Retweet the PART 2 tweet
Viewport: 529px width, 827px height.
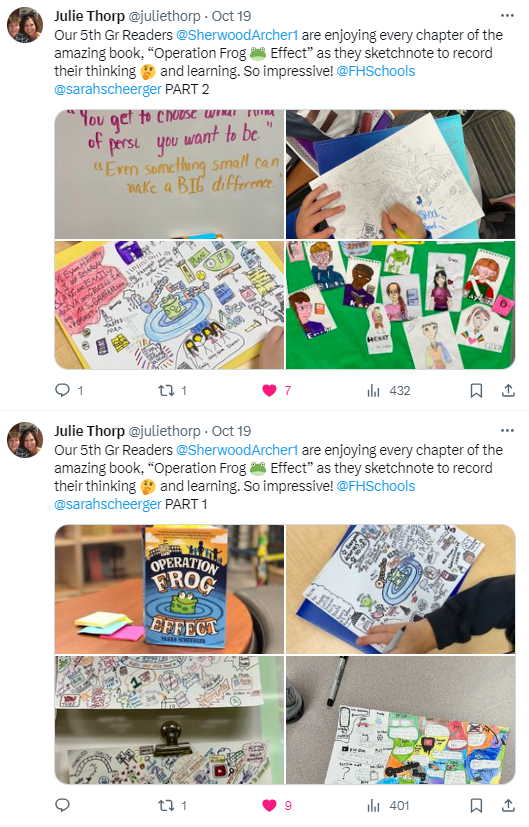[x=172, y=390]
